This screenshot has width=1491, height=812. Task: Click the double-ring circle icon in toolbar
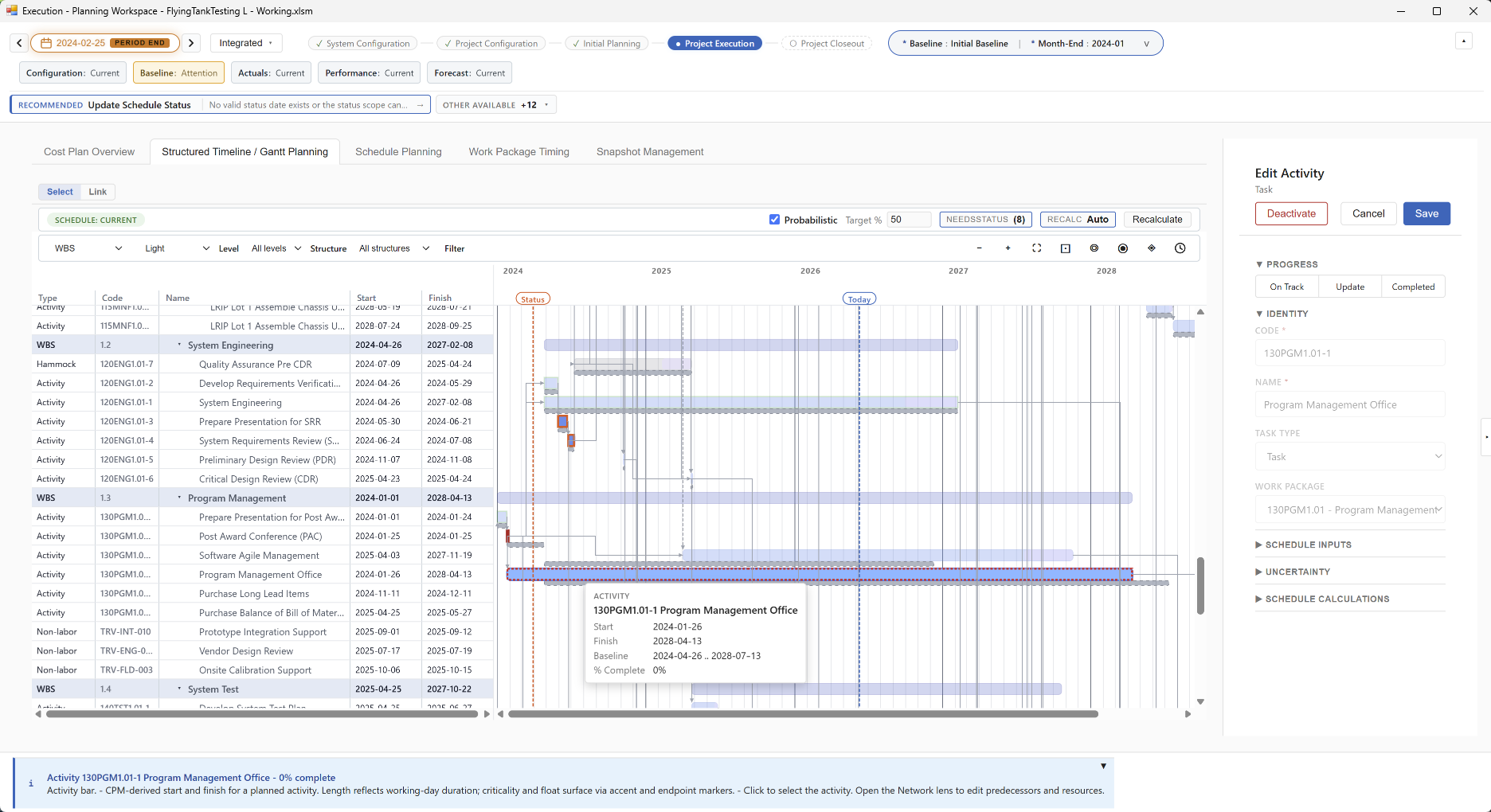tap(1094, 248)
